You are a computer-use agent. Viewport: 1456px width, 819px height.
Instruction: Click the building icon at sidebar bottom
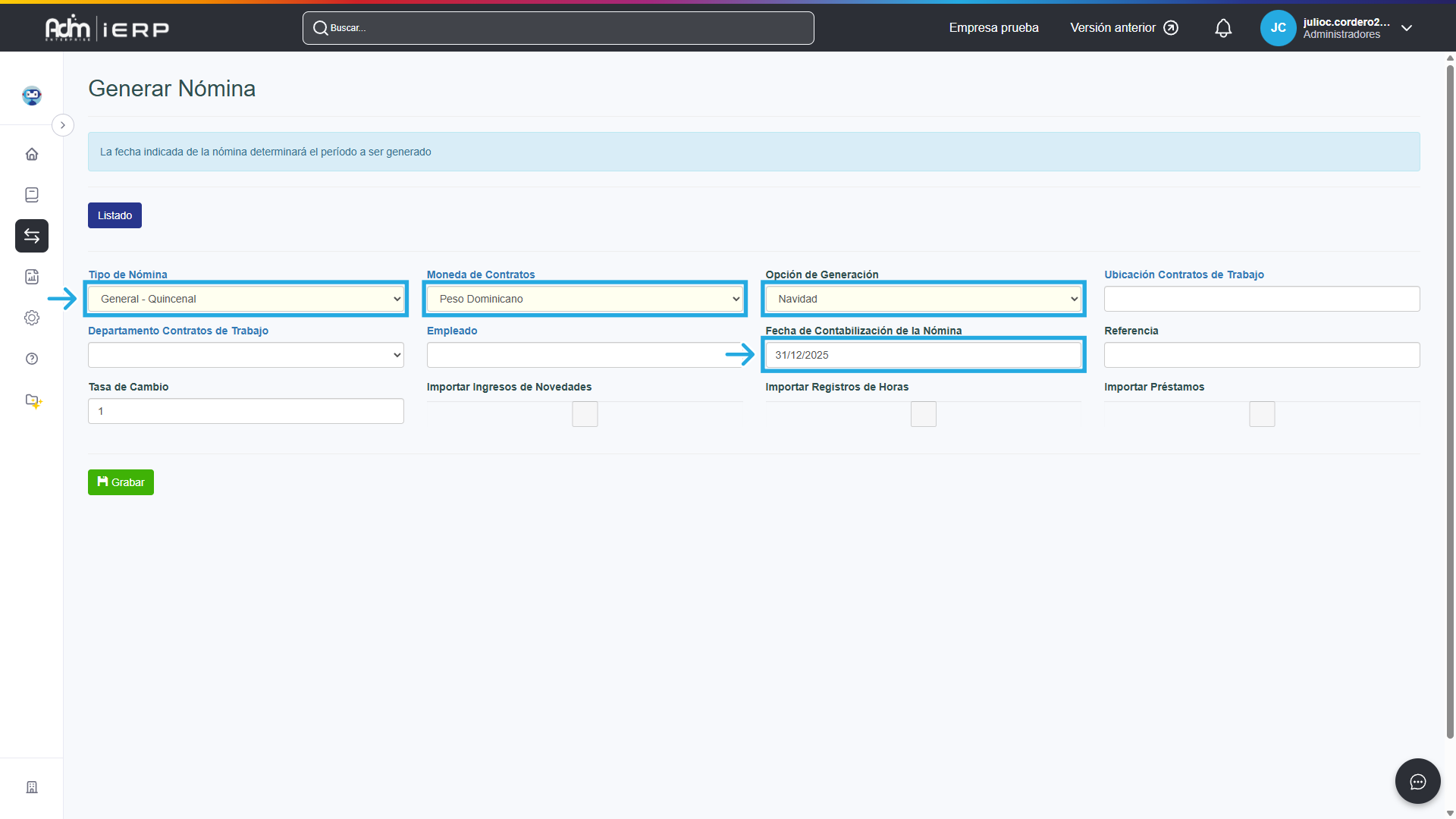tap(32, 787)
